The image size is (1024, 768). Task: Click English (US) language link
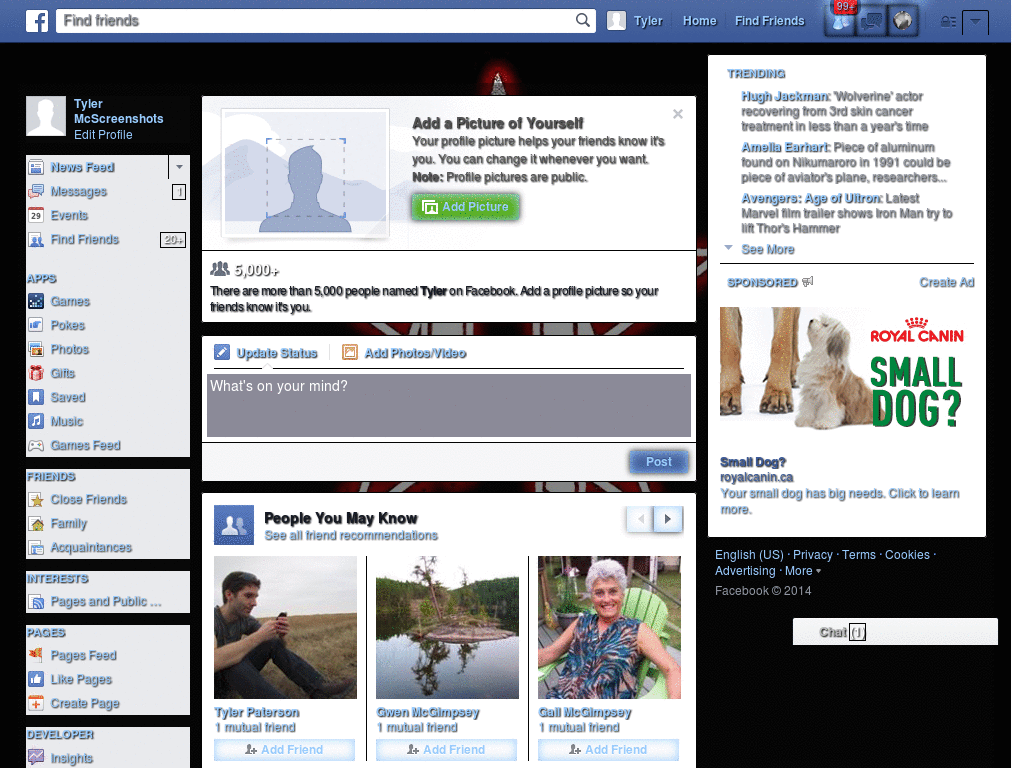[749, 554]
